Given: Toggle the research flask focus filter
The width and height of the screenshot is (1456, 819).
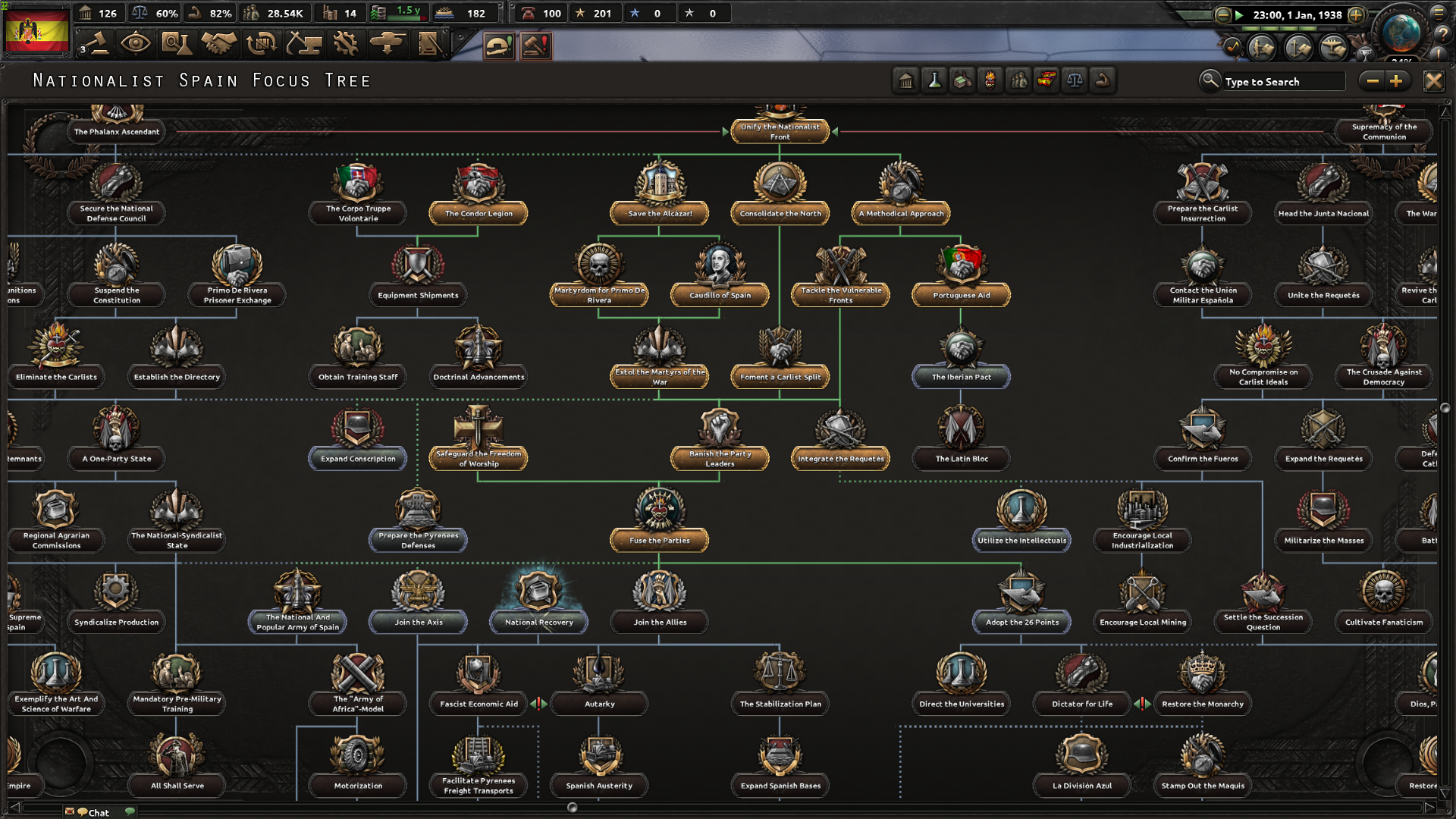Looking at the screenshot, I should click(934, 80).
